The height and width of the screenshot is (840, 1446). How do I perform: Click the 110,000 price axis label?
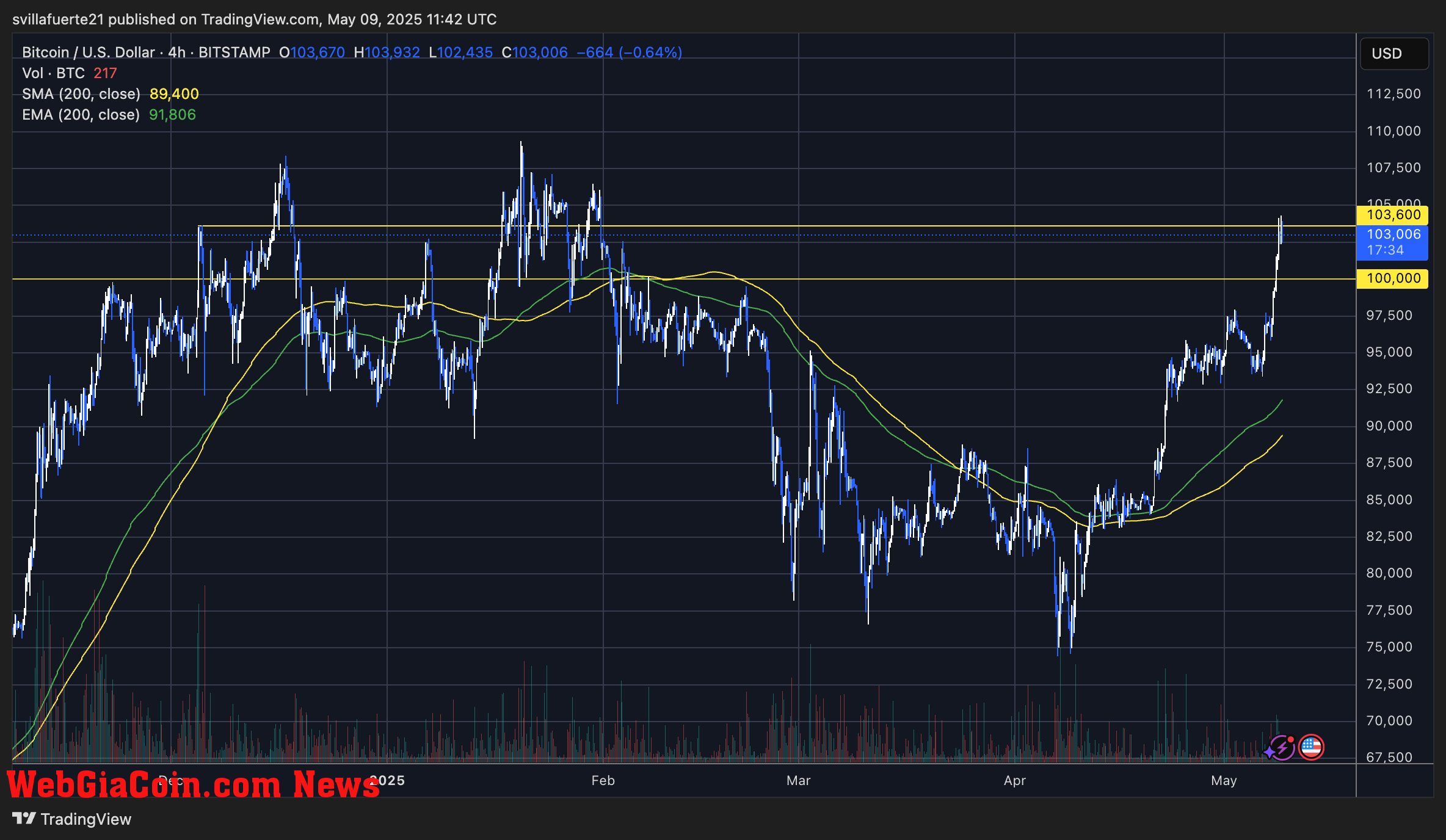tap(1393, 131)
